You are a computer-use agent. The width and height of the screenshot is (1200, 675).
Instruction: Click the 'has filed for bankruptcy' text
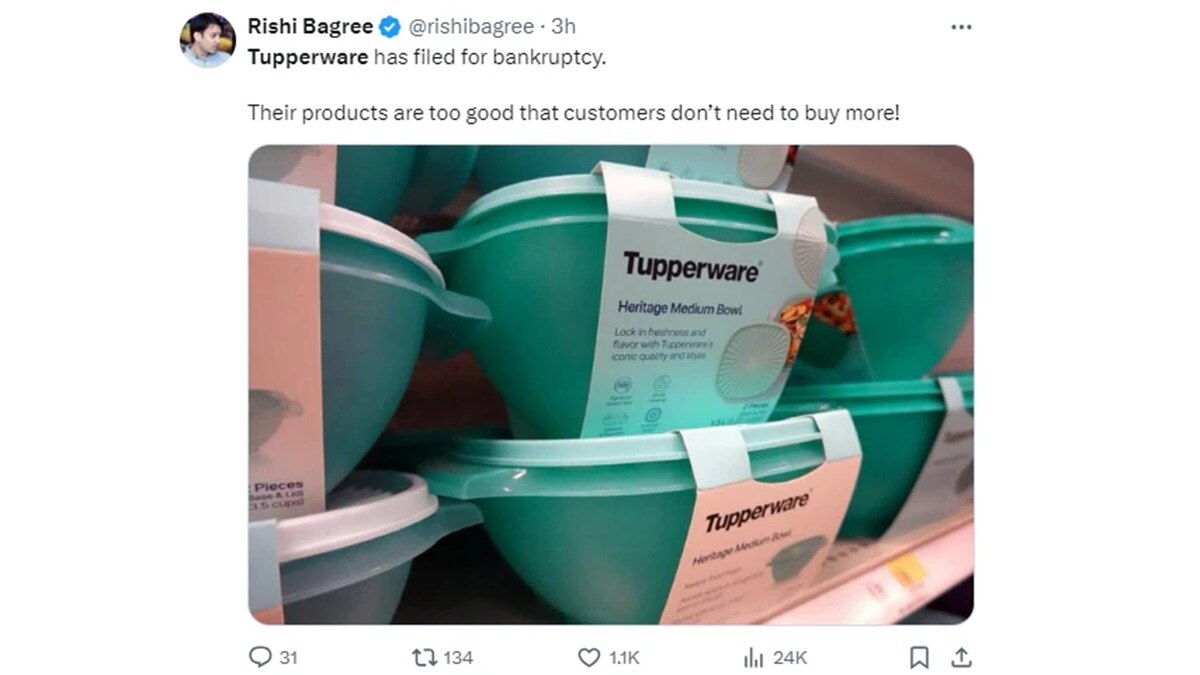[490, 57]
